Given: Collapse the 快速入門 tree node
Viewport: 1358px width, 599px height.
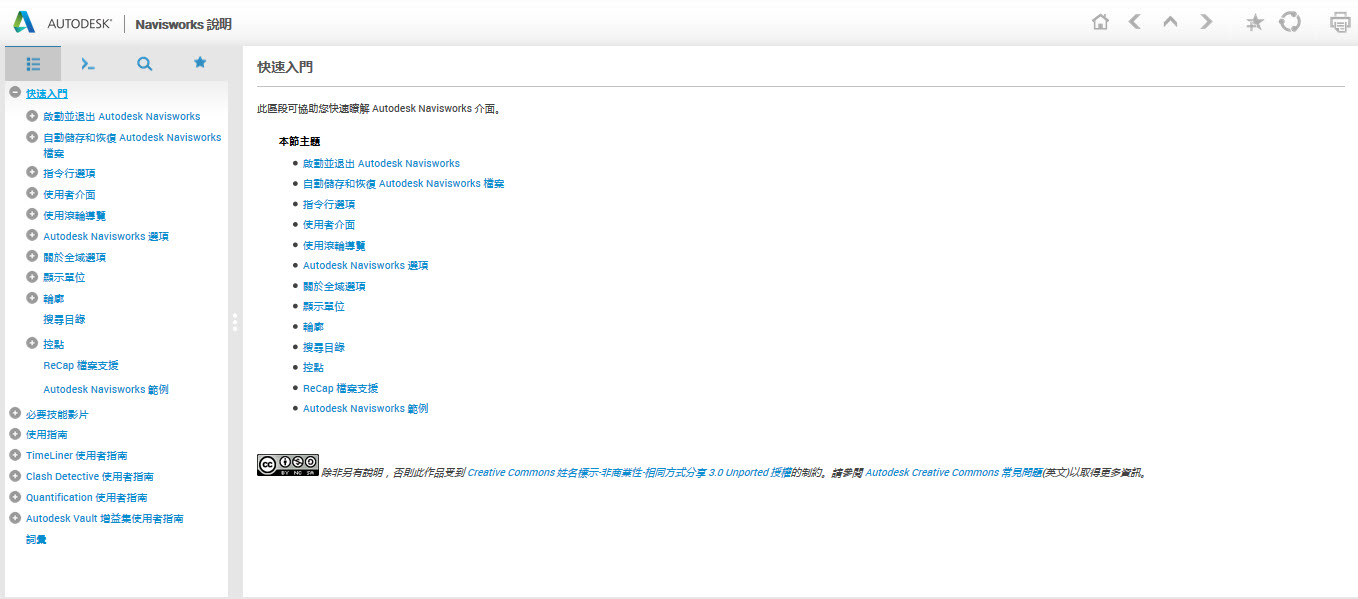Looking at the screenshot, I should (x=15, y=93).
